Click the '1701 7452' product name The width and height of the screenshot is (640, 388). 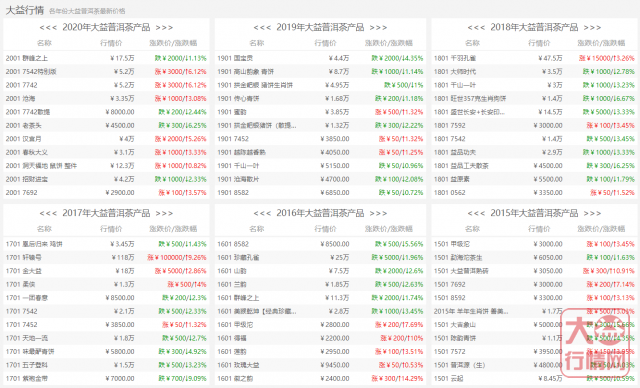click(21, 325)
